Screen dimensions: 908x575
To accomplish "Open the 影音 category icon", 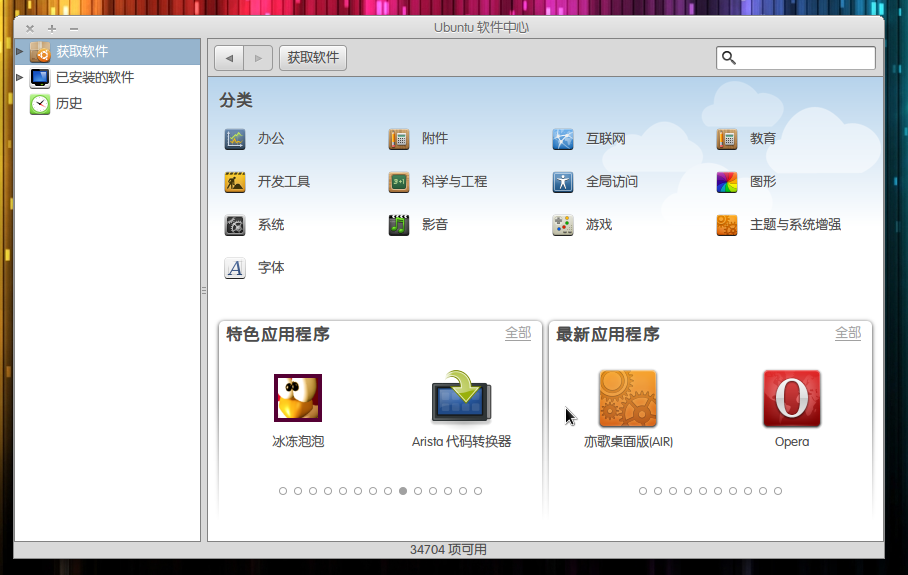I will pyautogui.click(x=398, y=225).
